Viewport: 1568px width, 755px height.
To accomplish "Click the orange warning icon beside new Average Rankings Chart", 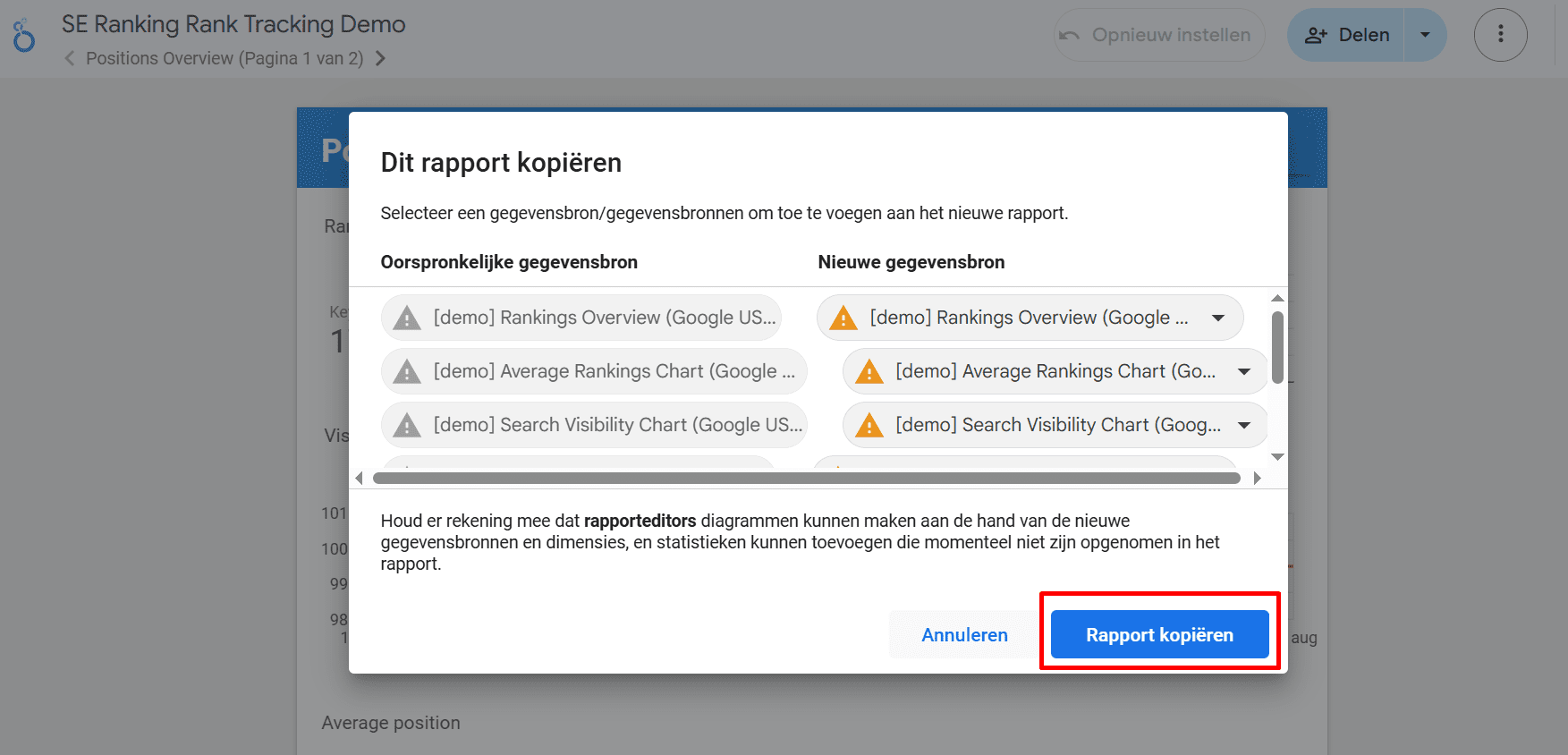I will pos(869,371).
